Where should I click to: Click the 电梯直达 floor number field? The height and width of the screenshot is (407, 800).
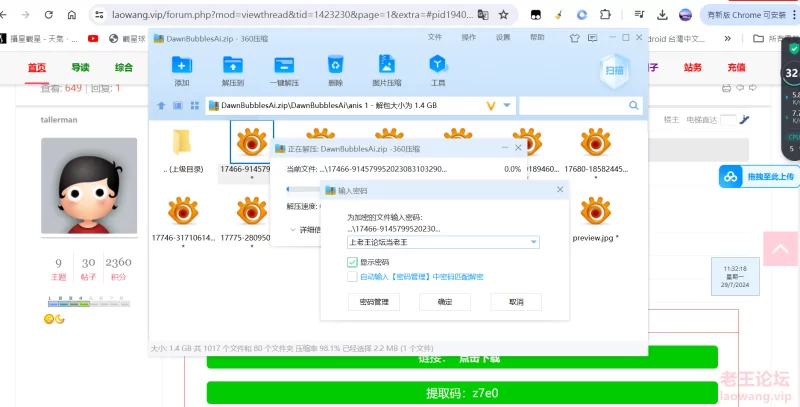click(x=729, y=120)
